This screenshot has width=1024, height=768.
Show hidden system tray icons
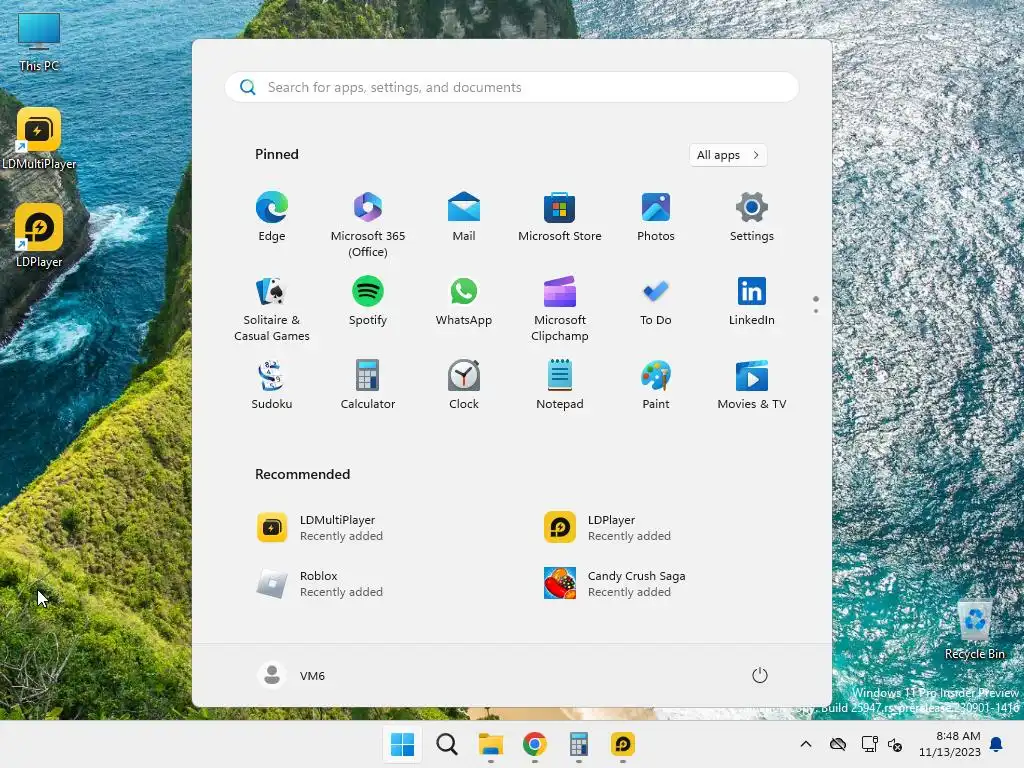tap(806, 744)
